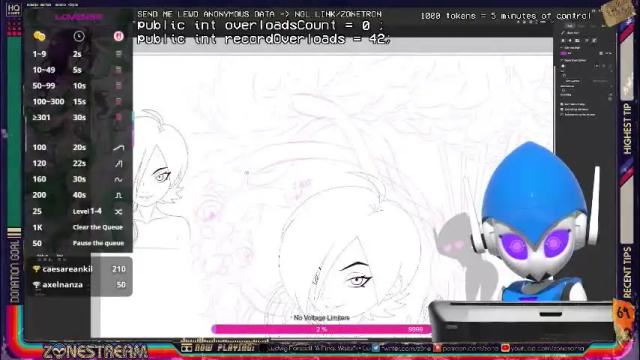The image size is (640, 360).
Task: Click trophy icon next to axelnanza
Action: coord(36,284)
